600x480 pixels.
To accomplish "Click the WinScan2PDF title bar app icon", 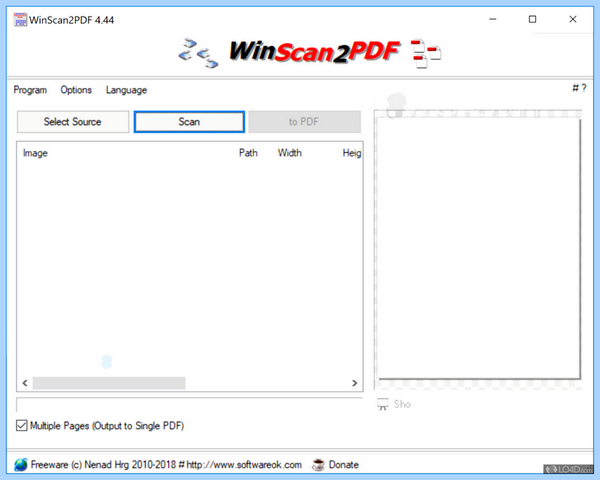I will (x=20, y=20).
